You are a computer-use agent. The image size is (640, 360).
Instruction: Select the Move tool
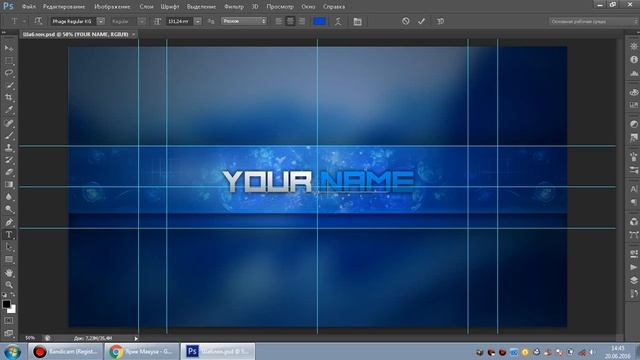click(9, 49)
